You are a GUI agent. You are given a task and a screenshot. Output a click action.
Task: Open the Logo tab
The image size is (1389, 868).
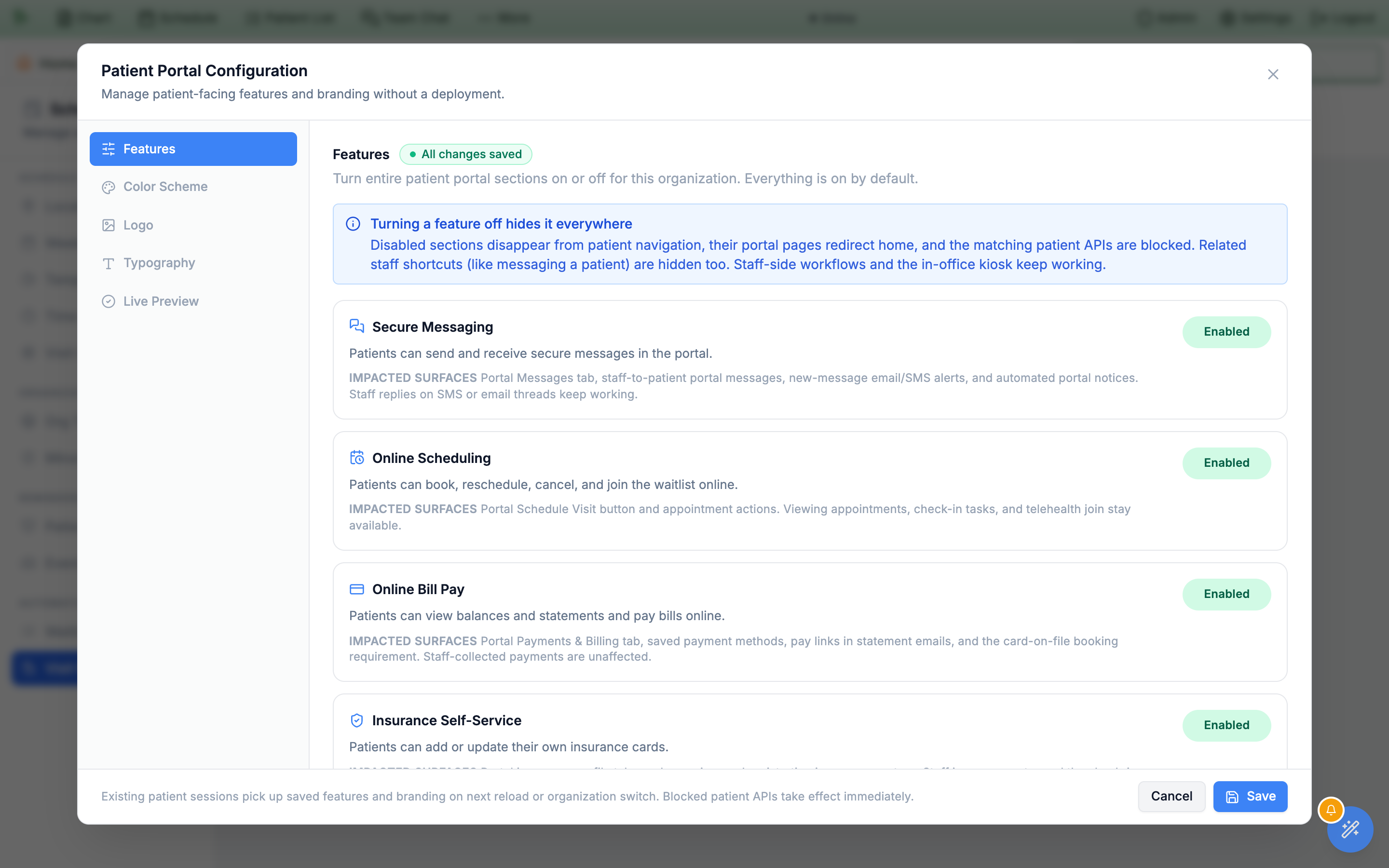[x=193, y=225]
